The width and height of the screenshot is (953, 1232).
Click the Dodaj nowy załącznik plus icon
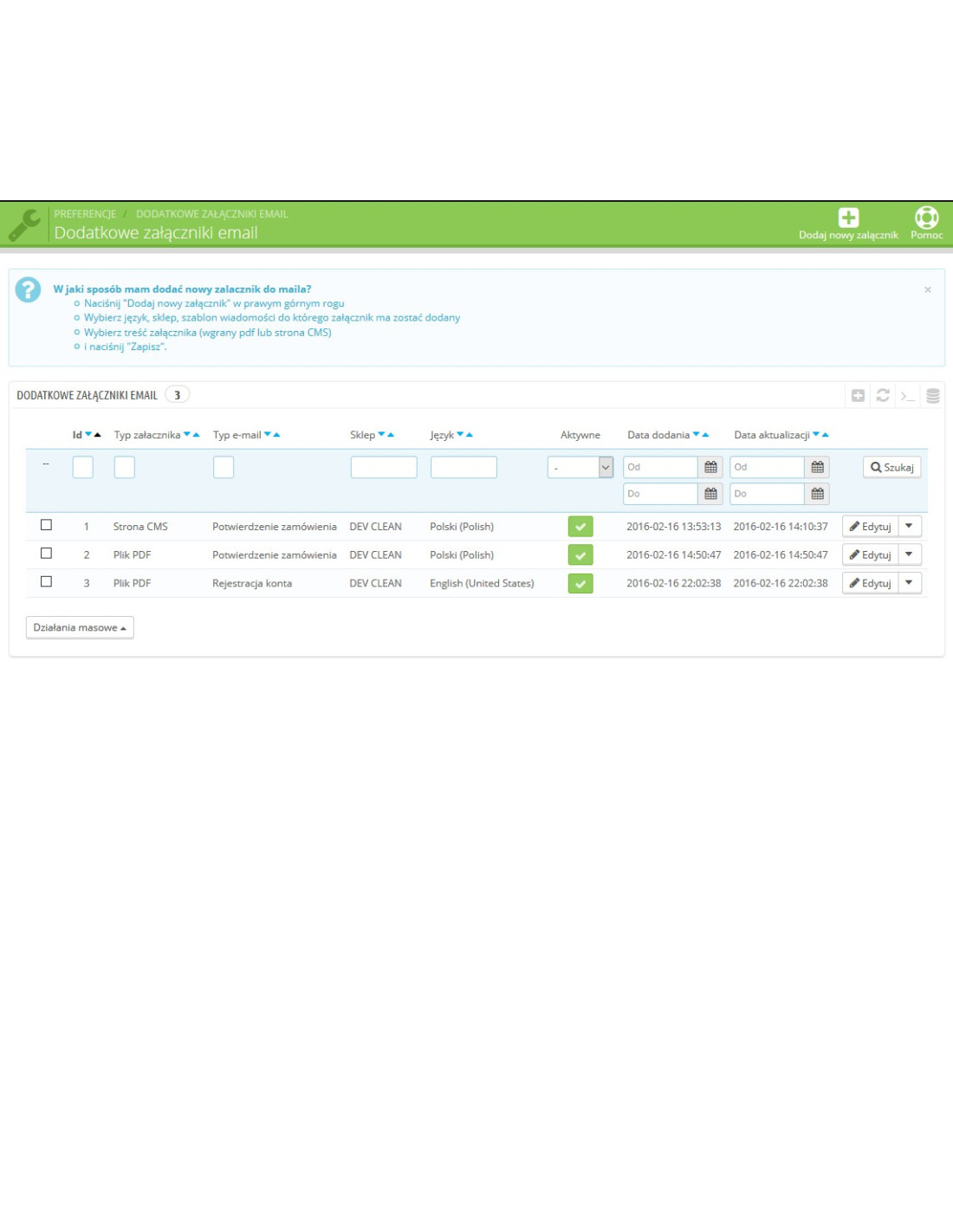coord(848,217)
